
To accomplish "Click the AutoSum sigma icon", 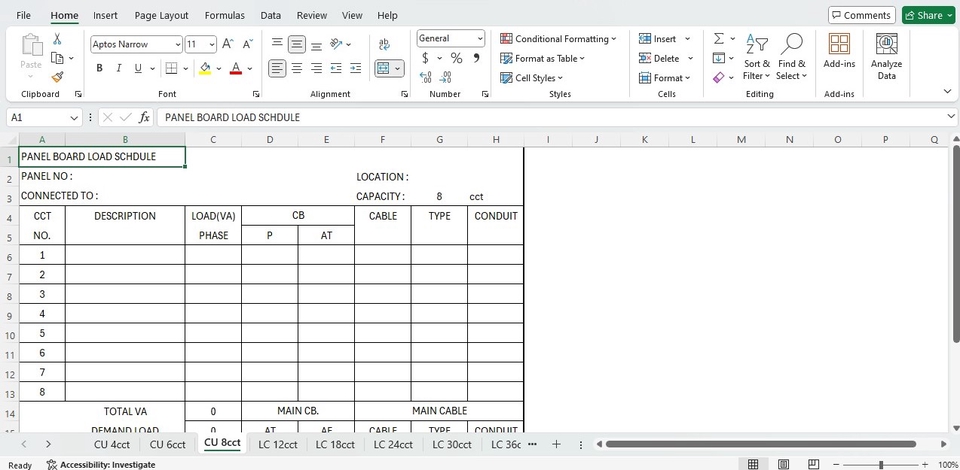I will point(719,39).
